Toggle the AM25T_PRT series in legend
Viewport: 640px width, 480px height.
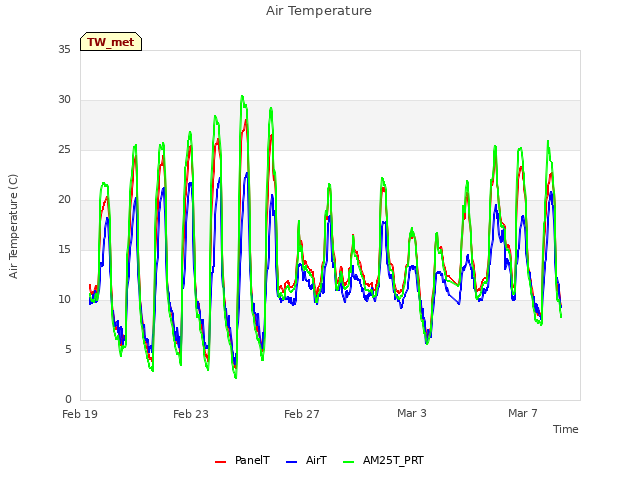[383, 460]
